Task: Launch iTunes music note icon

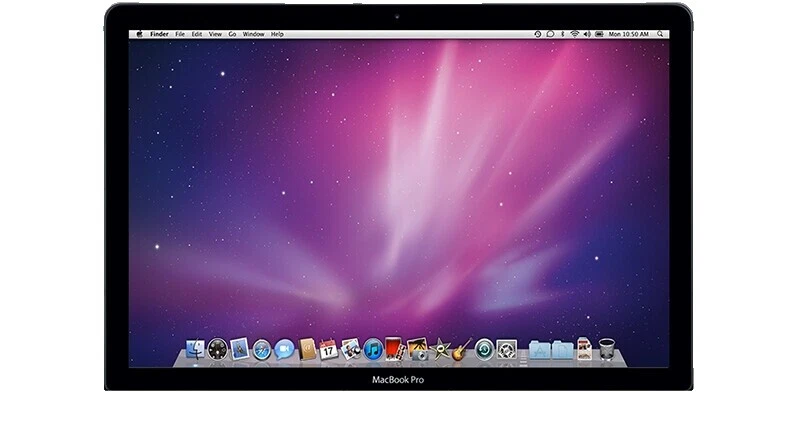Action: click(373, 349)
